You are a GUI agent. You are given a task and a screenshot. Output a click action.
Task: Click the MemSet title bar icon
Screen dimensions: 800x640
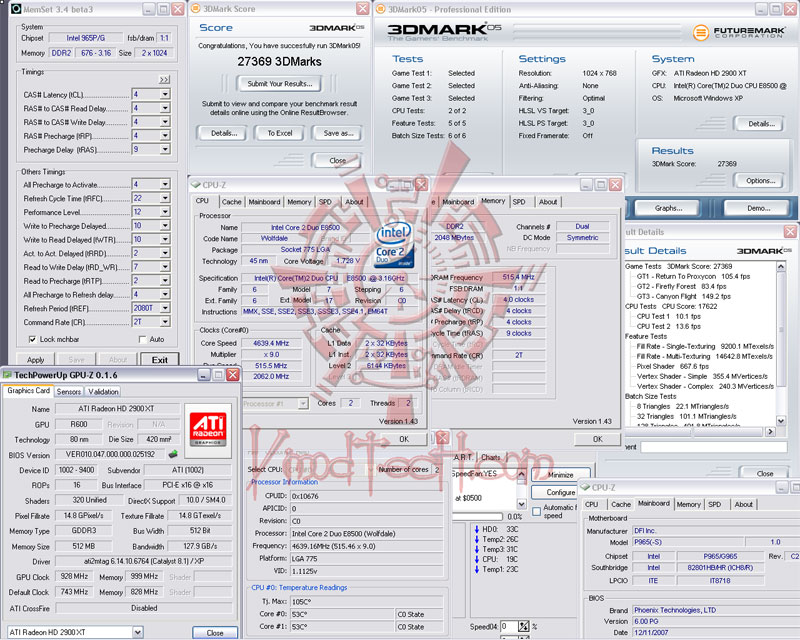tap(16, 9)
